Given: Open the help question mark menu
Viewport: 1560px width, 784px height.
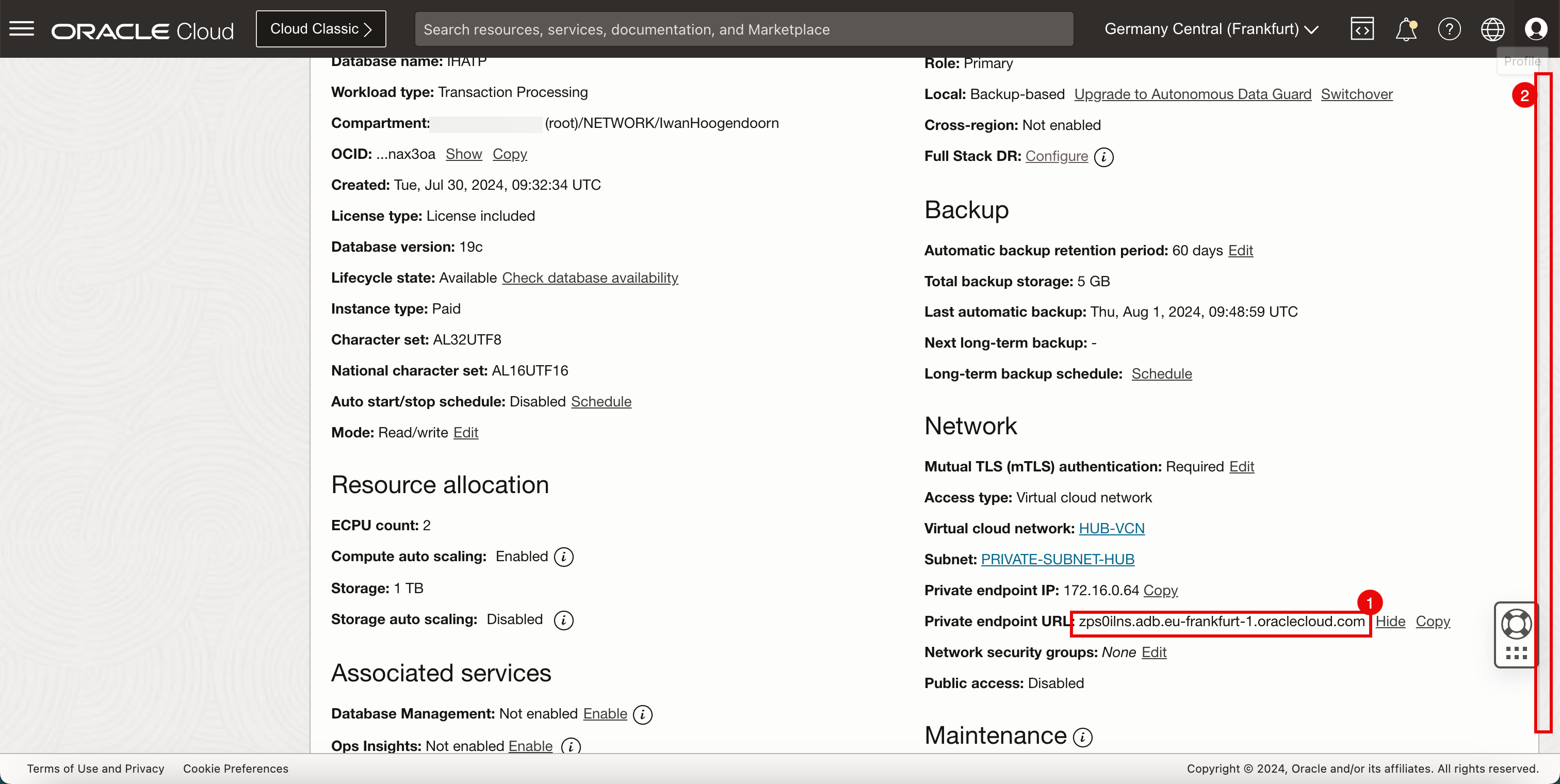Looking at the screenshot, I should pos(1449,29).
